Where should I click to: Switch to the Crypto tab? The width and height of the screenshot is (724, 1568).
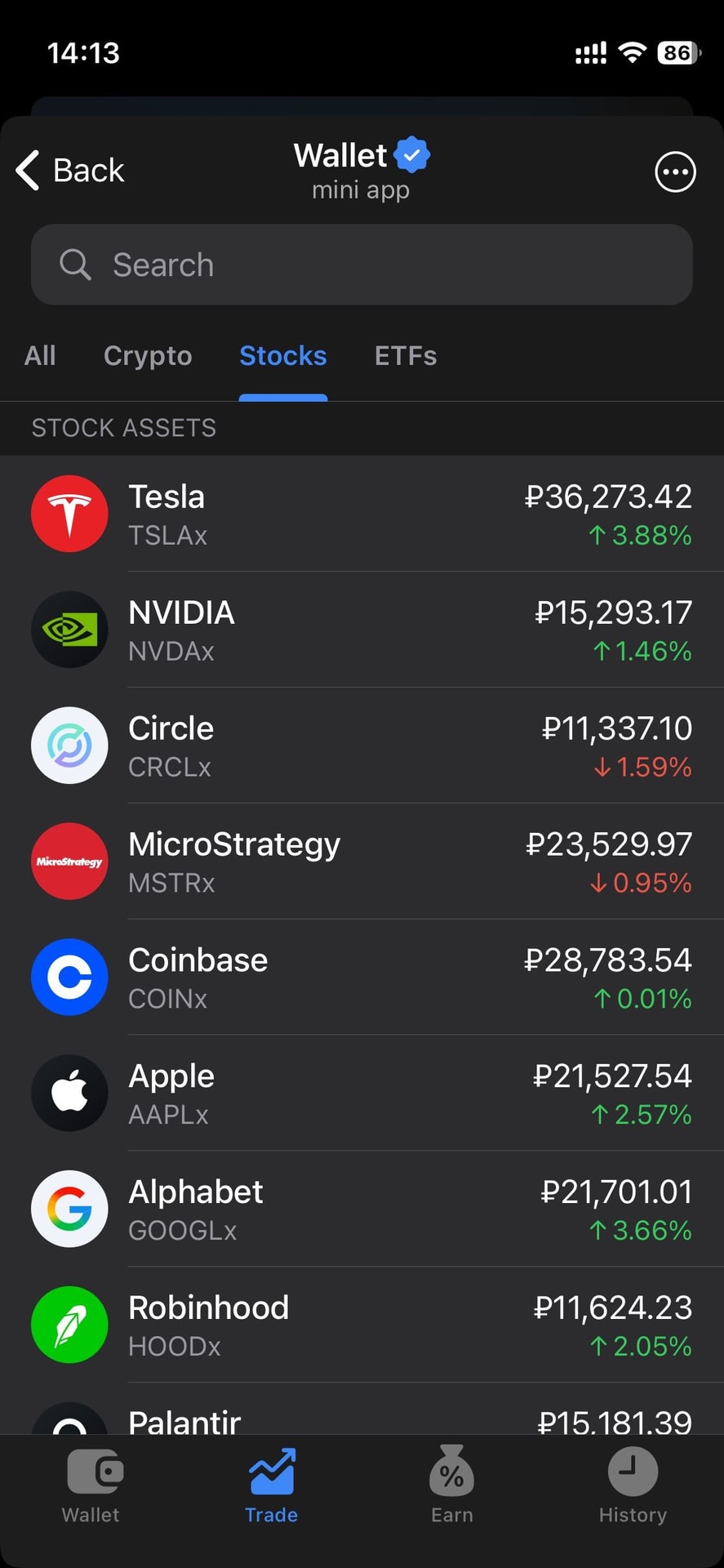pos(148,356)
